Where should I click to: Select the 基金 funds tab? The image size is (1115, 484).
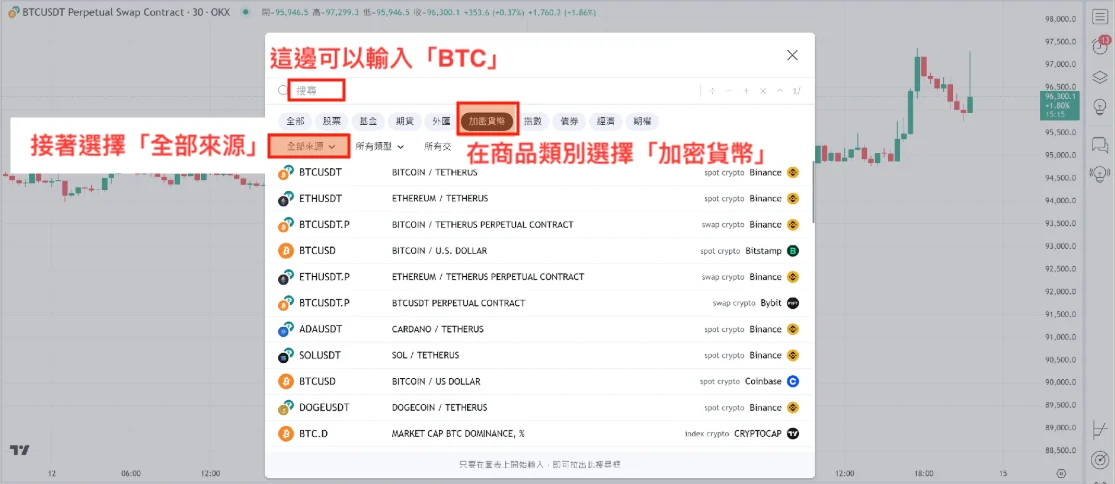pos(369,122)
